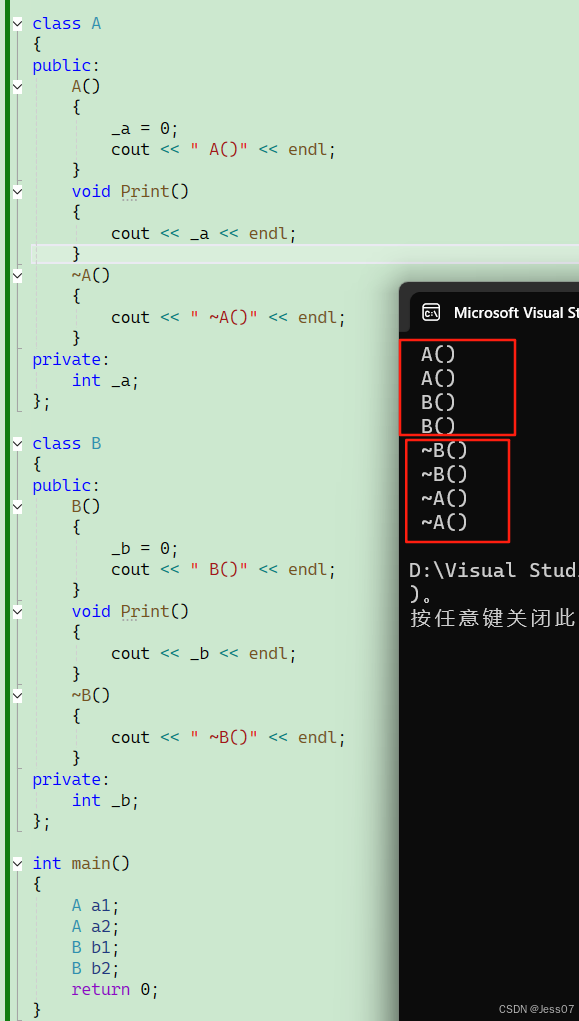
Task: Click the 'int _a;' member declaration
Action: (106, 381)
